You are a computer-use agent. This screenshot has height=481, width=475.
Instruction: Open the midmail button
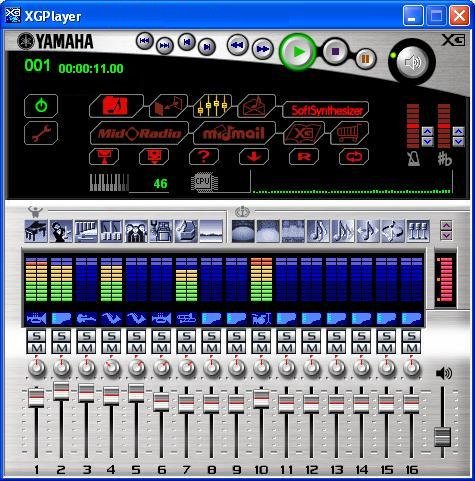234,133
